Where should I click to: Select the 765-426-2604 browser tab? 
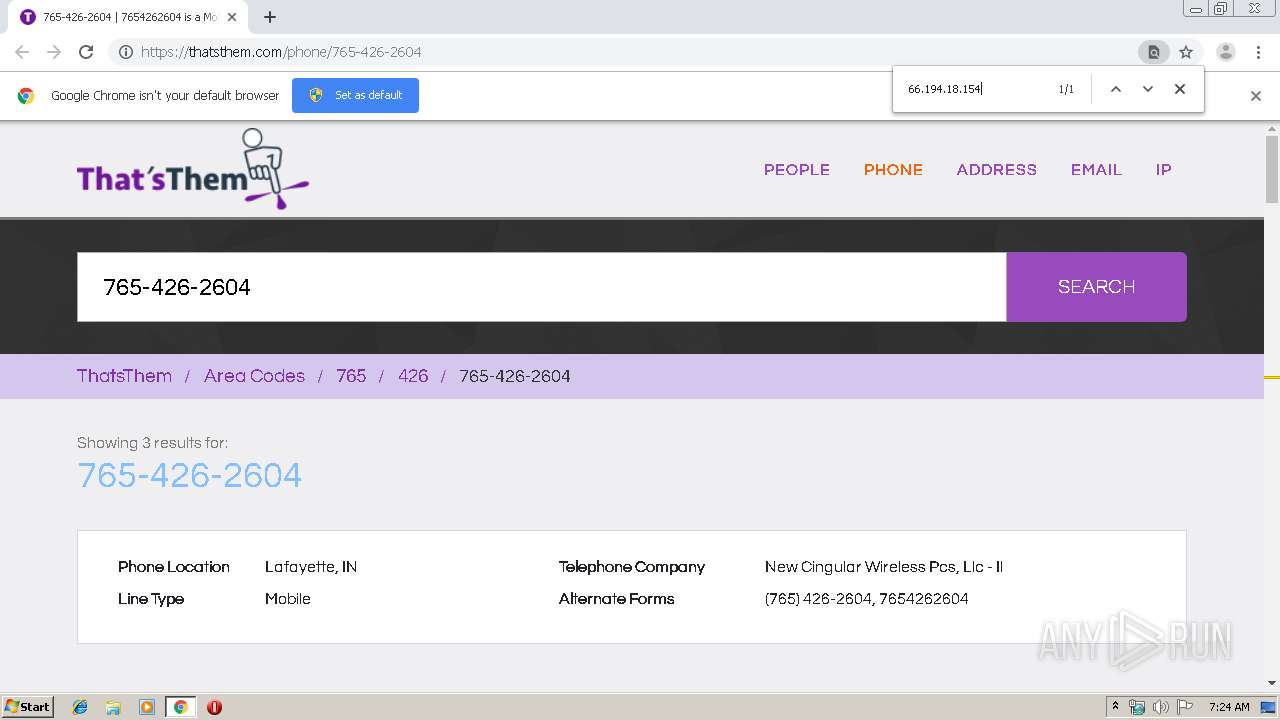(x=128, y=17)
